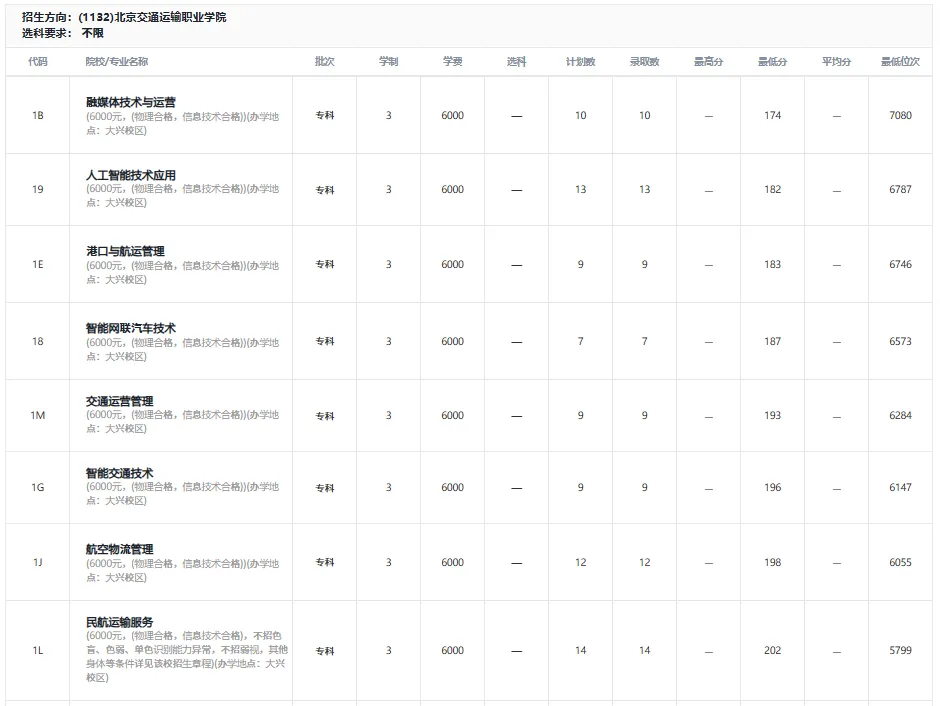Viewport: 940px width, 706px height.
Task: Click the 选科要求 不限 line
Action: (62, 33)
